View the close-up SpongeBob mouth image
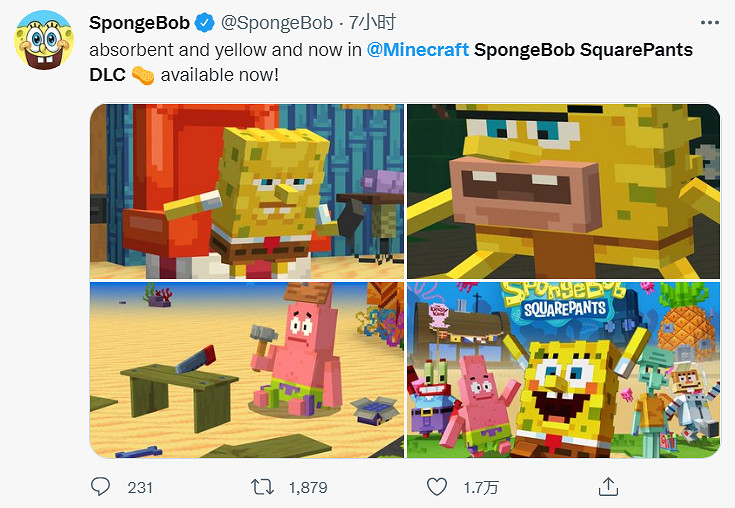The width and height of the screenshot is (735, 508). [563, 191]
